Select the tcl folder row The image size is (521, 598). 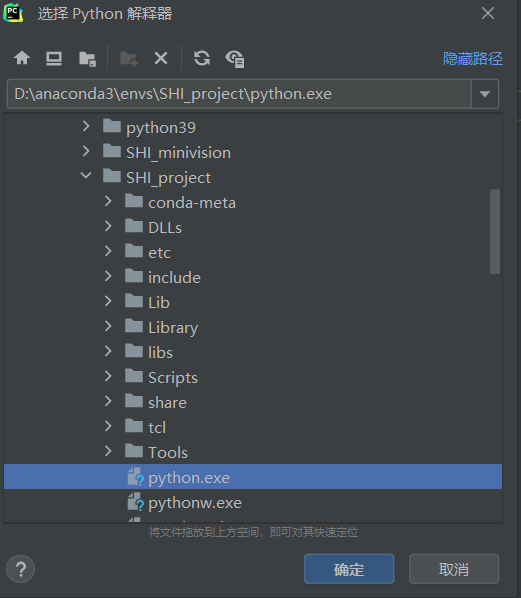click(253, 428)
